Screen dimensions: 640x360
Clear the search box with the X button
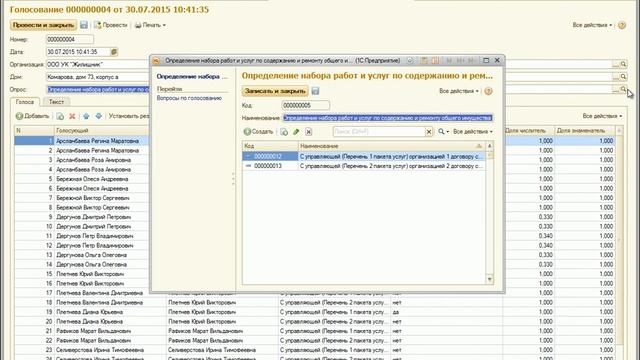[429, 132]
